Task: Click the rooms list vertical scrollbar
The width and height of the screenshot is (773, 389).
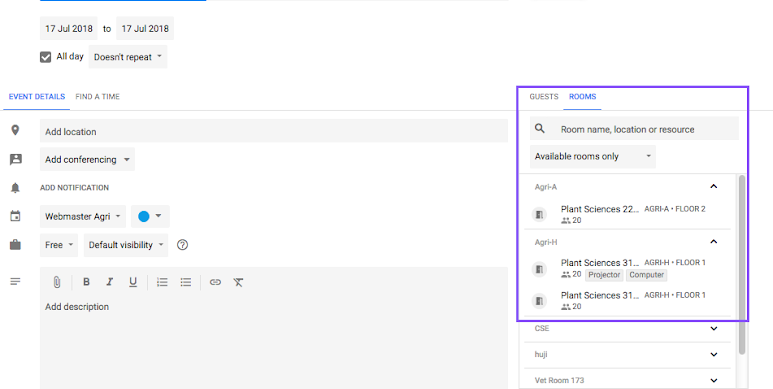Action: point(742,264)
